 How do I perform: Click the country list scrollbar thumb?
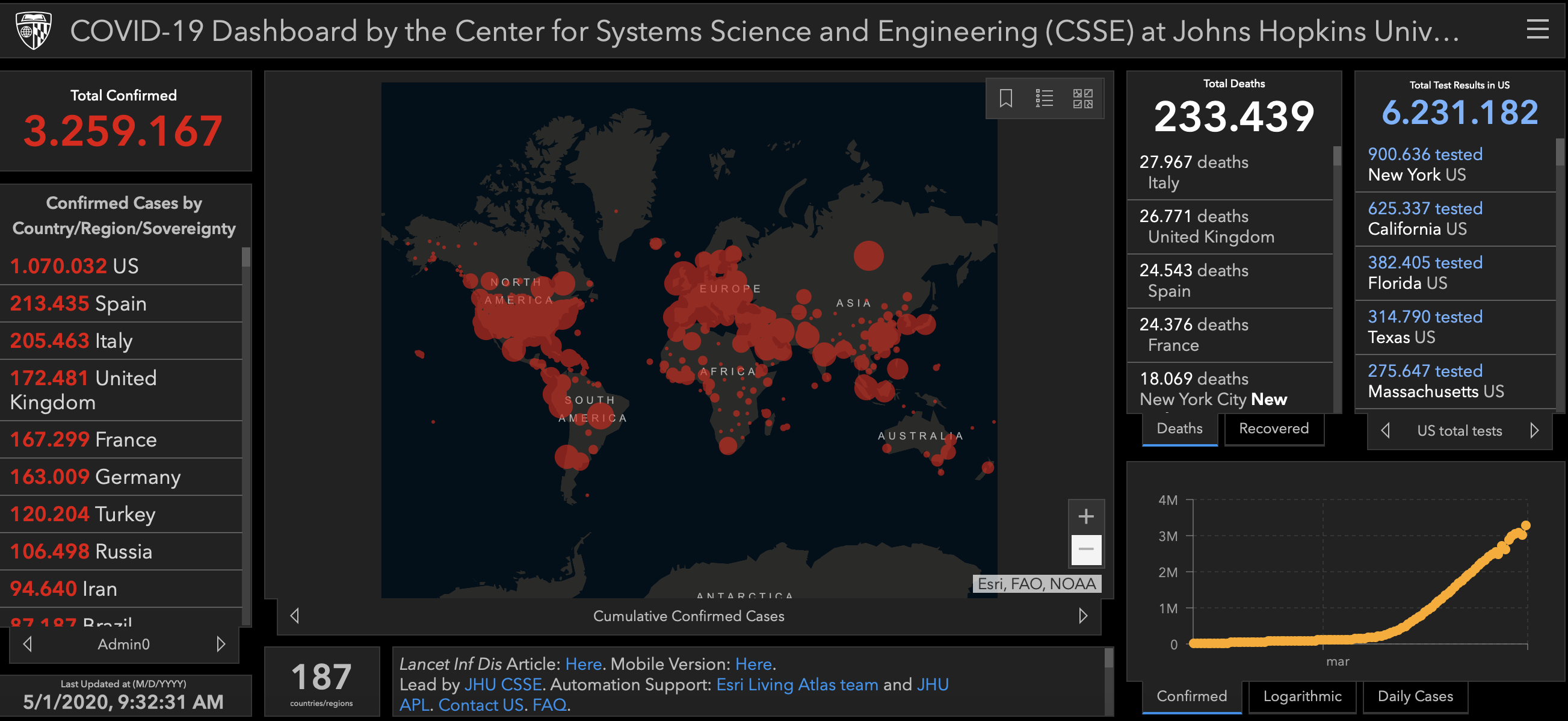(246, 256)
